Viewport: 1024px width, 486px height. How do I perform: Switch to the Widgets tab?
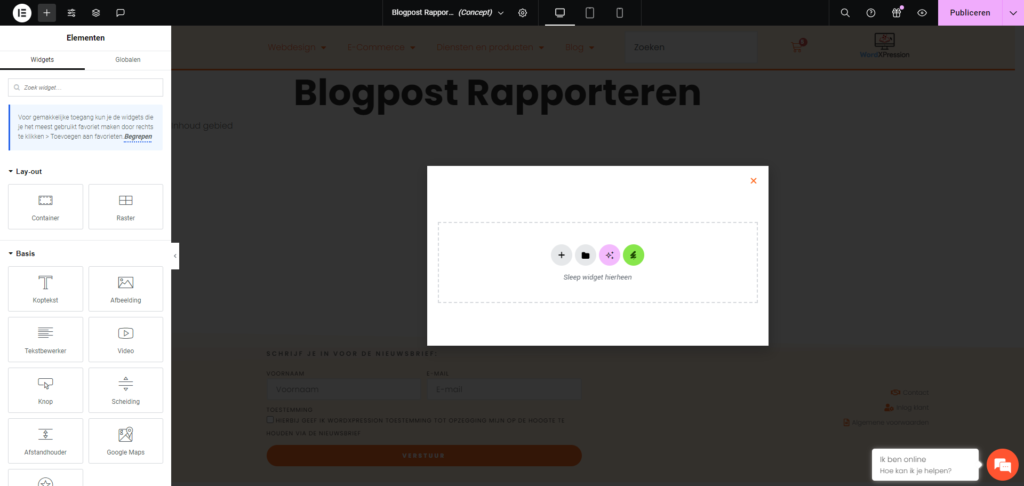42,59
